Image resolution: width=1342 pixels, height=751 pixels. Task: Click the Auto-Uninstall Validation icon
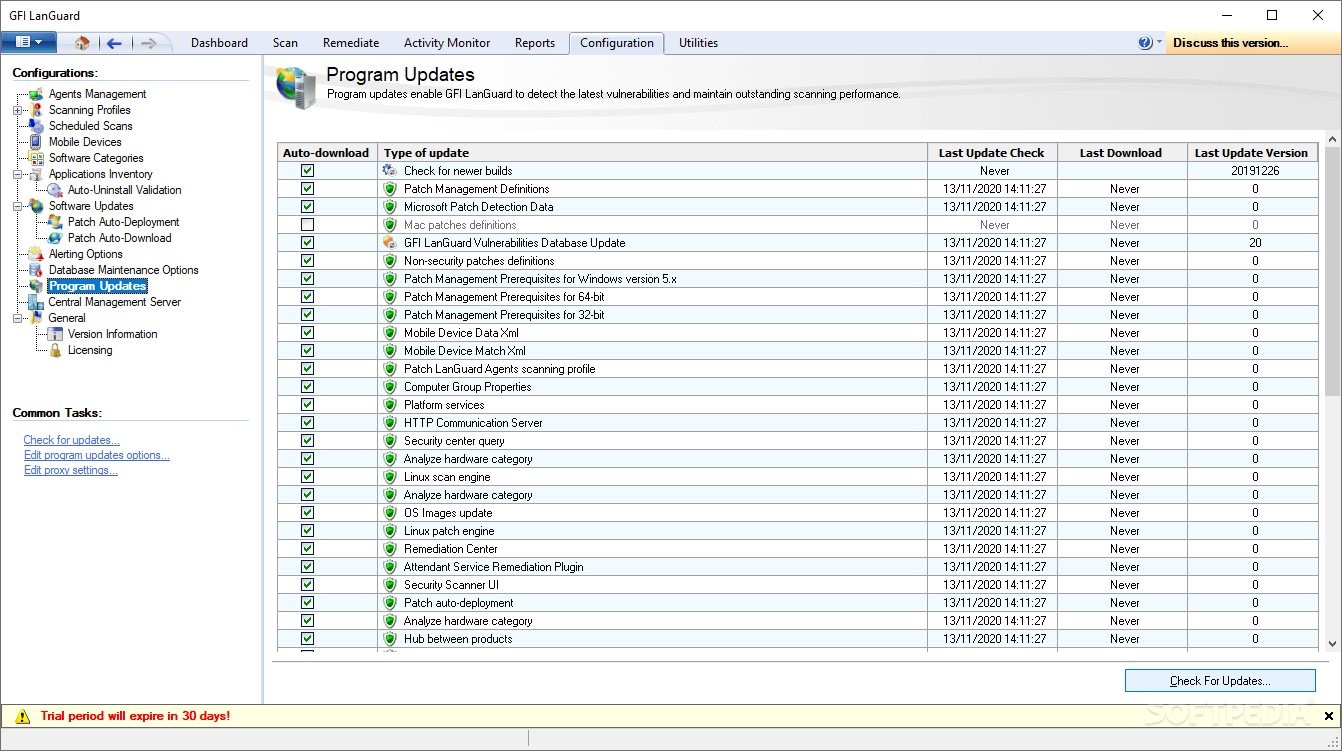coord(55,190)
